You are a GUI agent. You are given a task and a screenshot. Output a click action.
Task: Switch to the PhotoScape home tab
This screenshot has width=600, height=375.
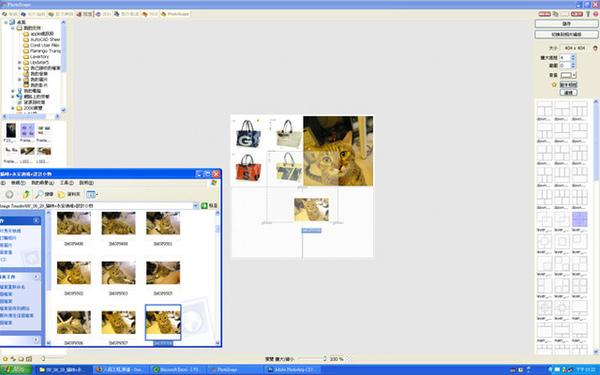[x=175, y=14]
